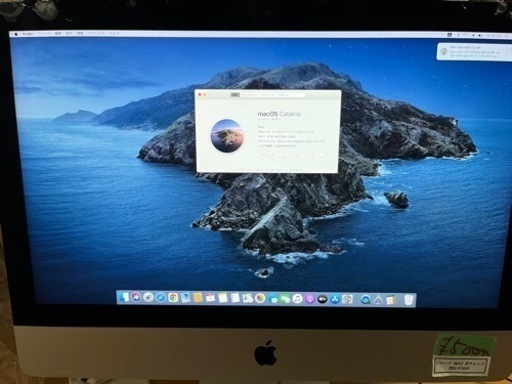Launch Google Chrome from the dock
Image resolution: width=512 pixels, height=384 pixels.
pos(173,297)
